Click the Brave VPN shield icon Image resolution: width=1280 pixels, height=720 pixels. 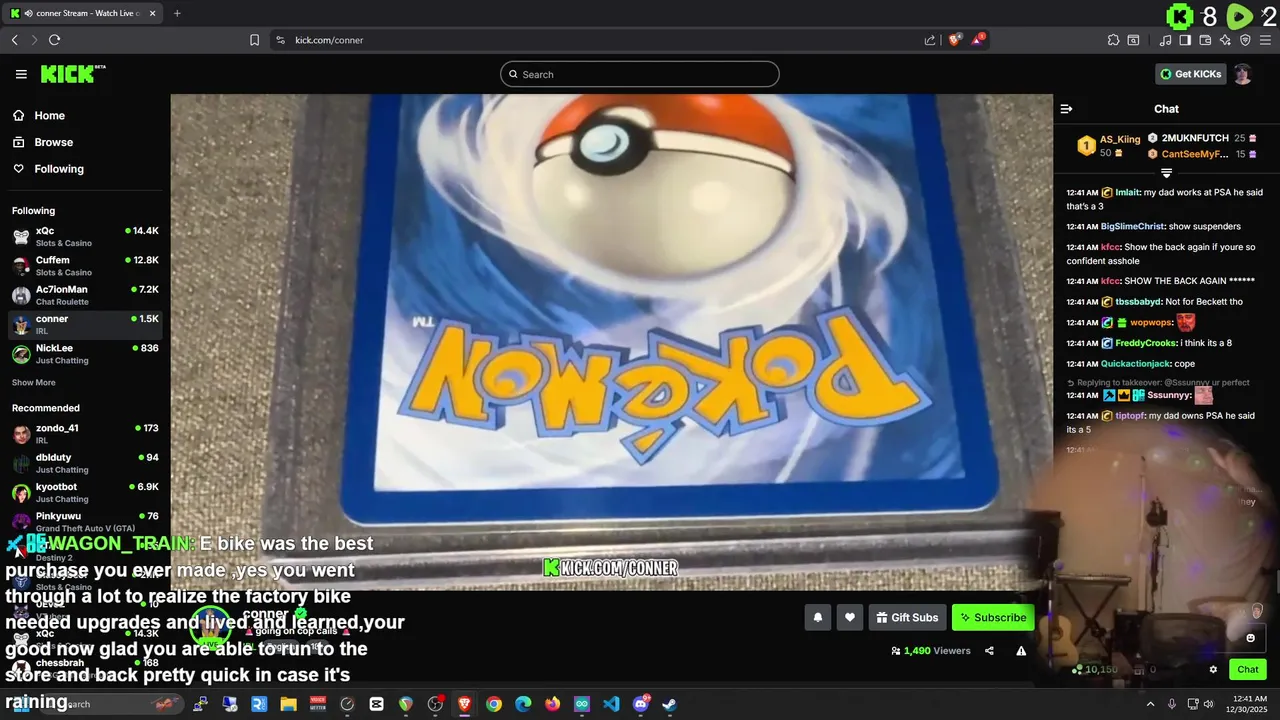click(1245, 40)
